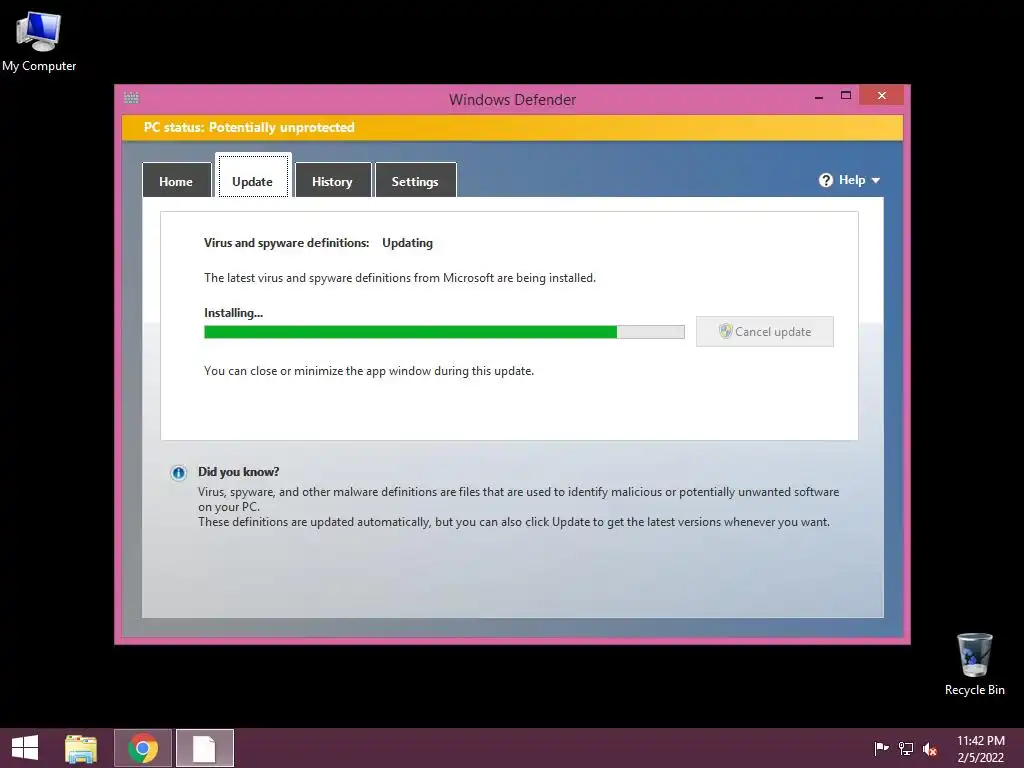This screenshot has height=768, width=1024.
Task: Open the Recycle Bin desktop icon
Action: point(974,664)
